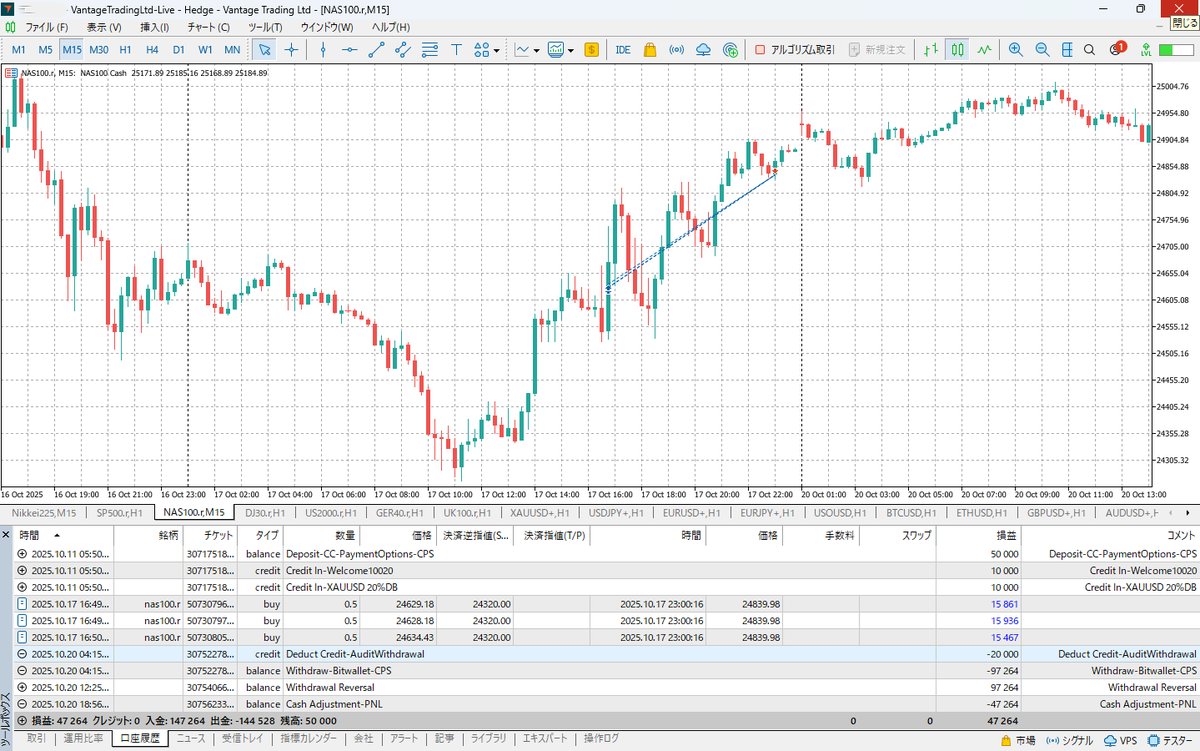Viewport: 1200px width, 751px height.
Task: Click the 15 936 profit value
Action: [x=1004, y=620]
